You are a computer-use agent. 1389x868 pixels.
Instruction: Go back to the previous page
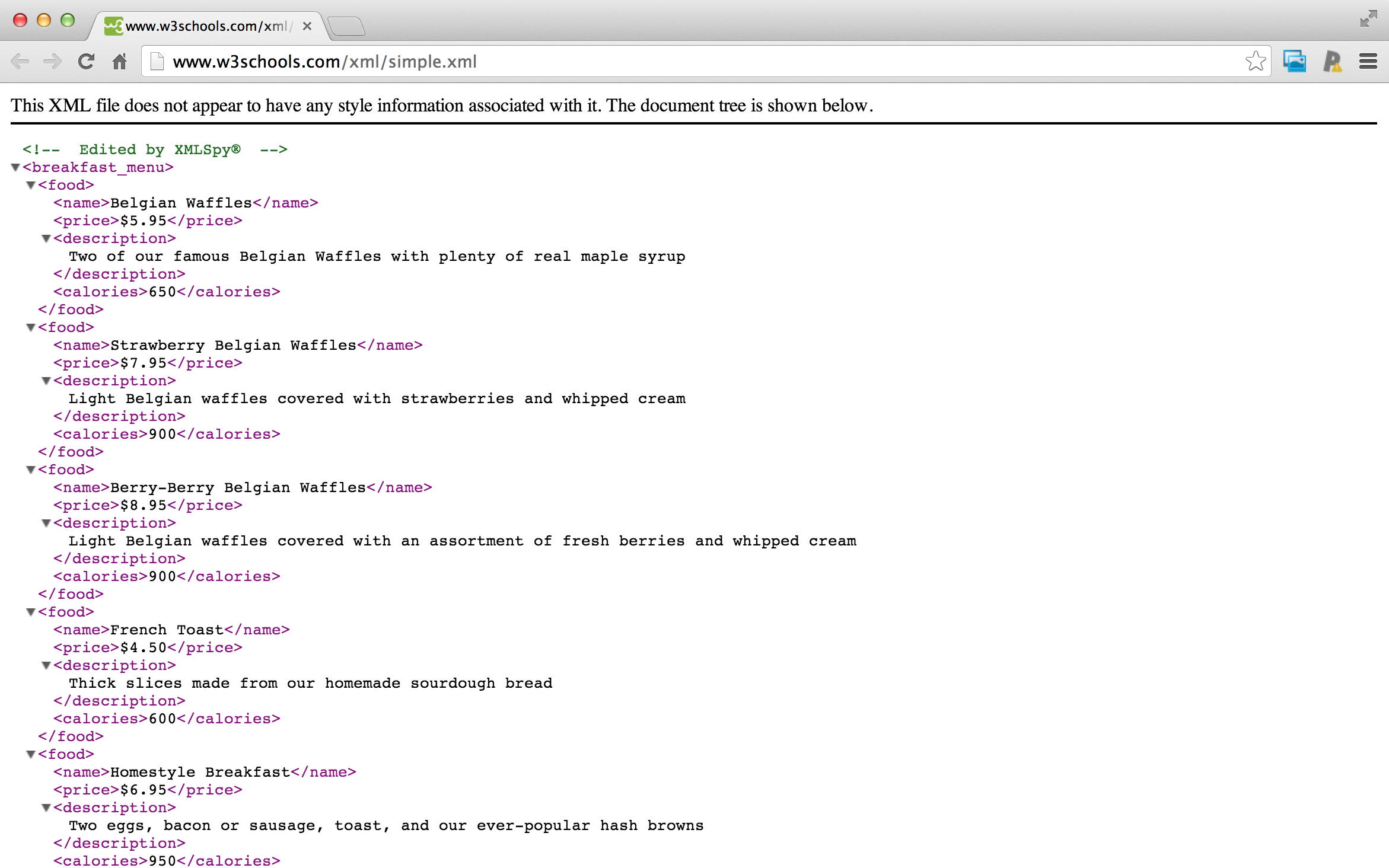tap(20, 61)
